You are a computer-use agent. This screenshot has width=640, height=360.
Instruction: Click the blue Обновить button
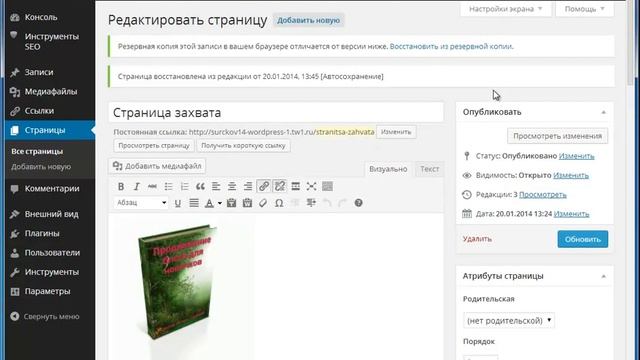[582, 239]
